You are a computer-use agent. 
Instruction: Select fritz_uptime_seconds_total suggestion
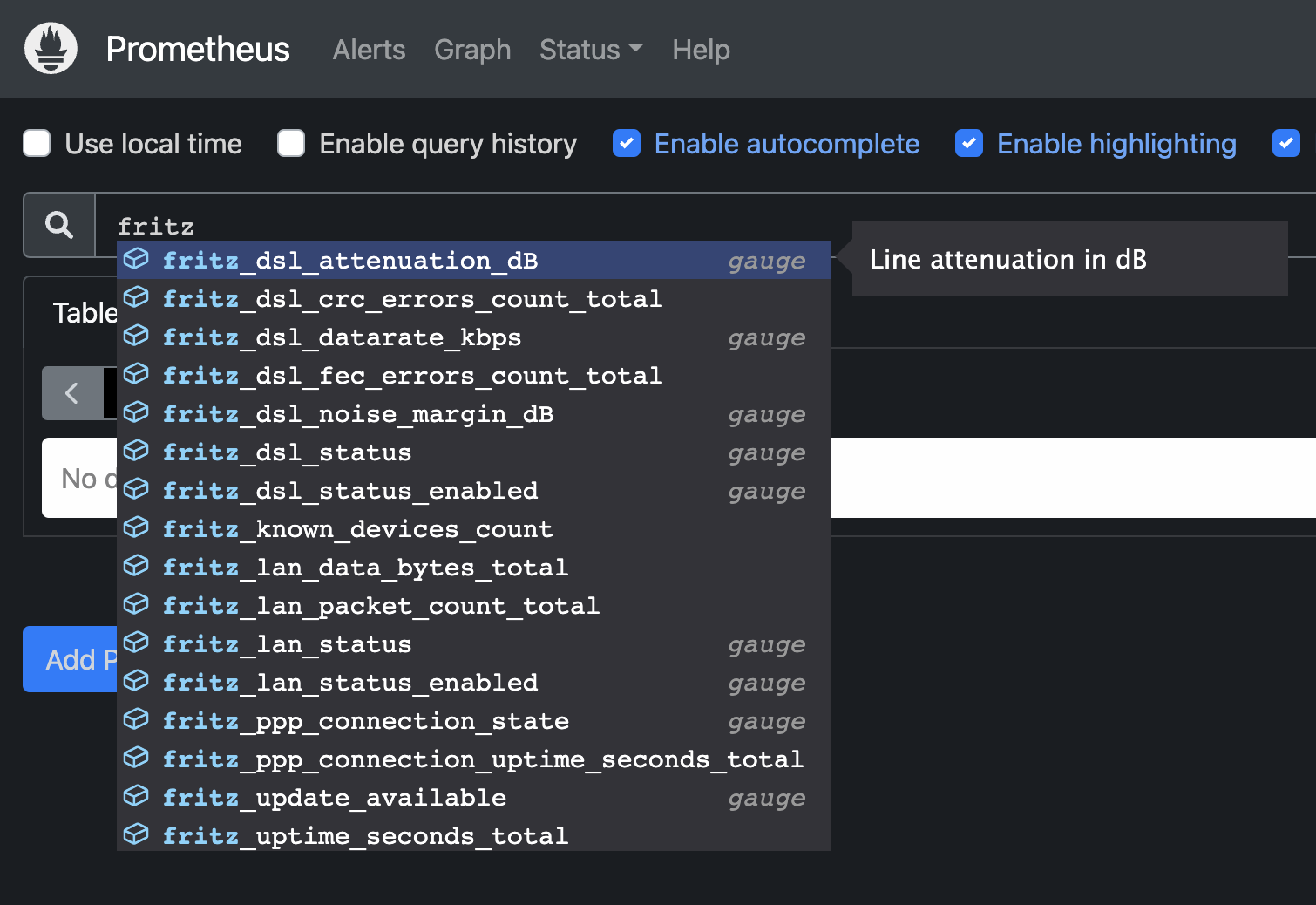(474, 834)
